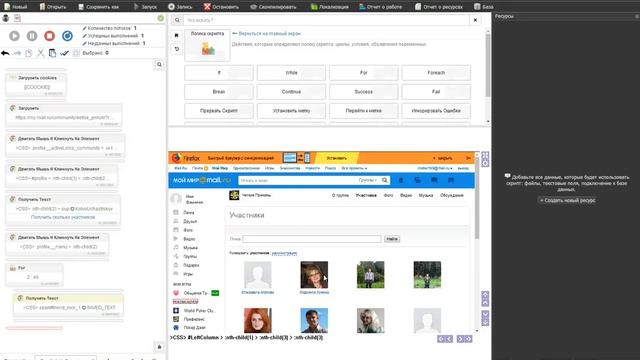Image resolution: width=640 pixels, height=360 pixels.
Task: Click the For action button
Action: click(363, 73)
